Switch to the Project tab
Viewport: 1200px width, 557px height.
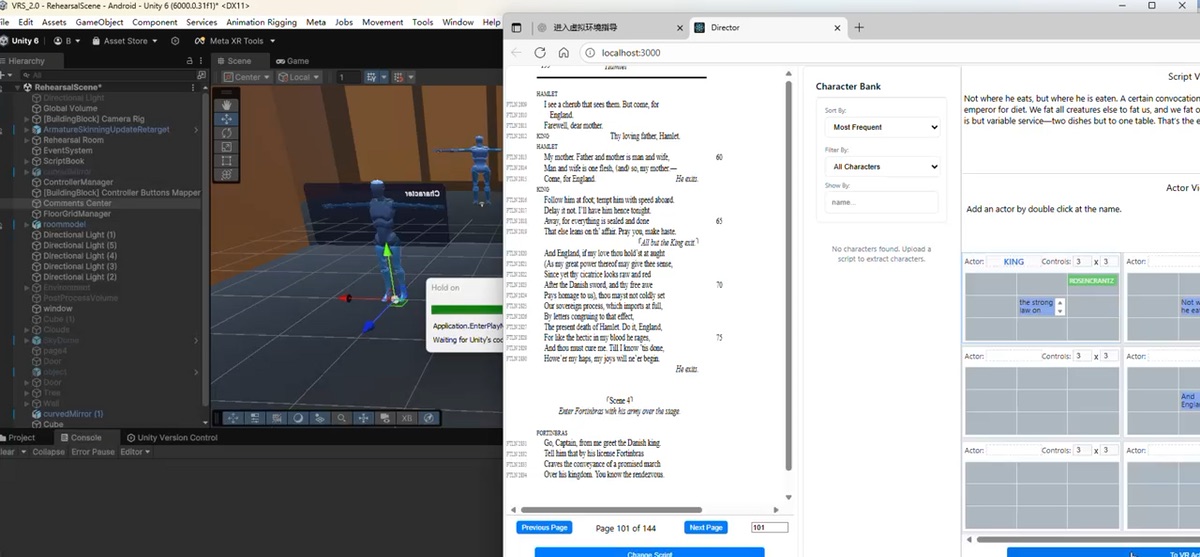coord(18,438)
